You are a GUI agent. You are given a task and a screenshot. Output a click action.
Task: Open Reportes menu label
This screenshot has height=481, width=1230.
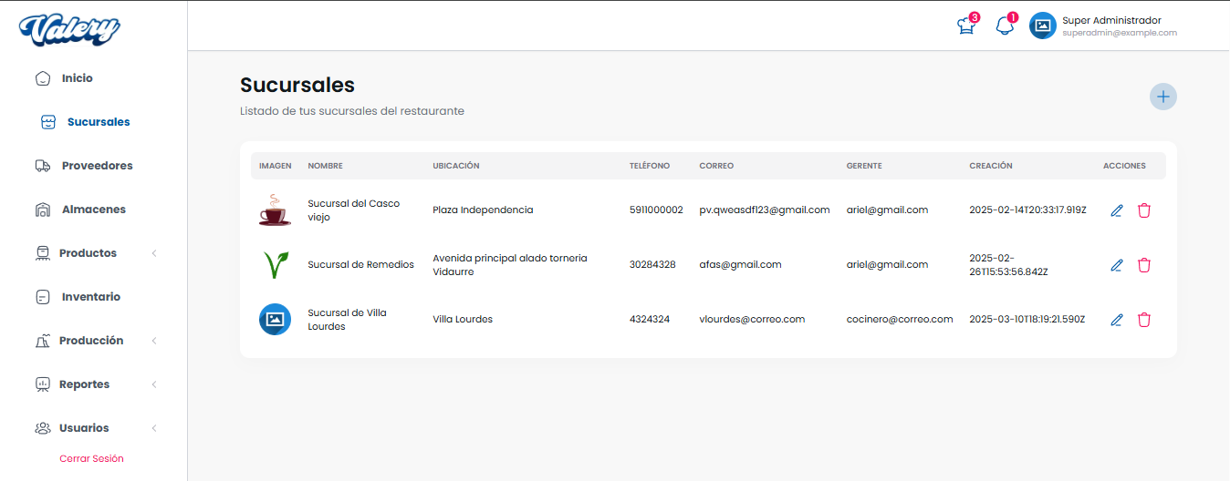(x=84, y=384)
